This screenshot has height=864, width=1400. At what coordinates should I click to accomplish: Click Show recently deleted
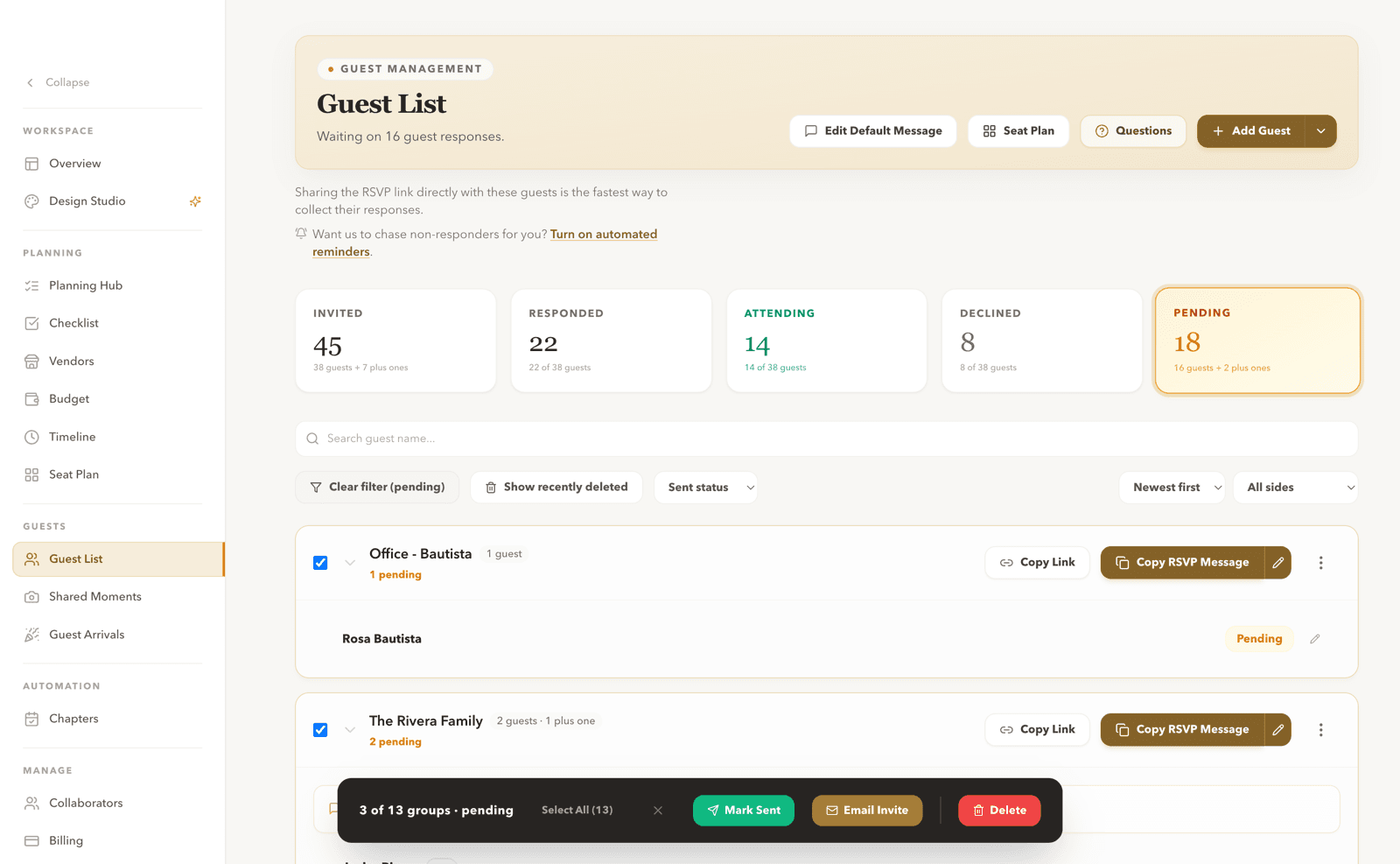556,488
